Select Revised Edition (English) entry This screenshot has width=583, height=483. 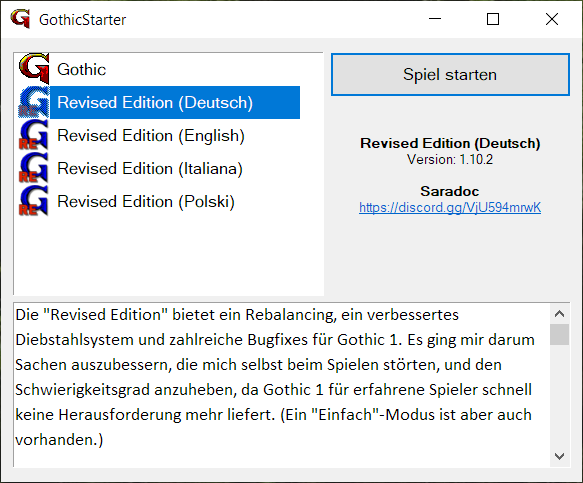click(x=151, y=136)
